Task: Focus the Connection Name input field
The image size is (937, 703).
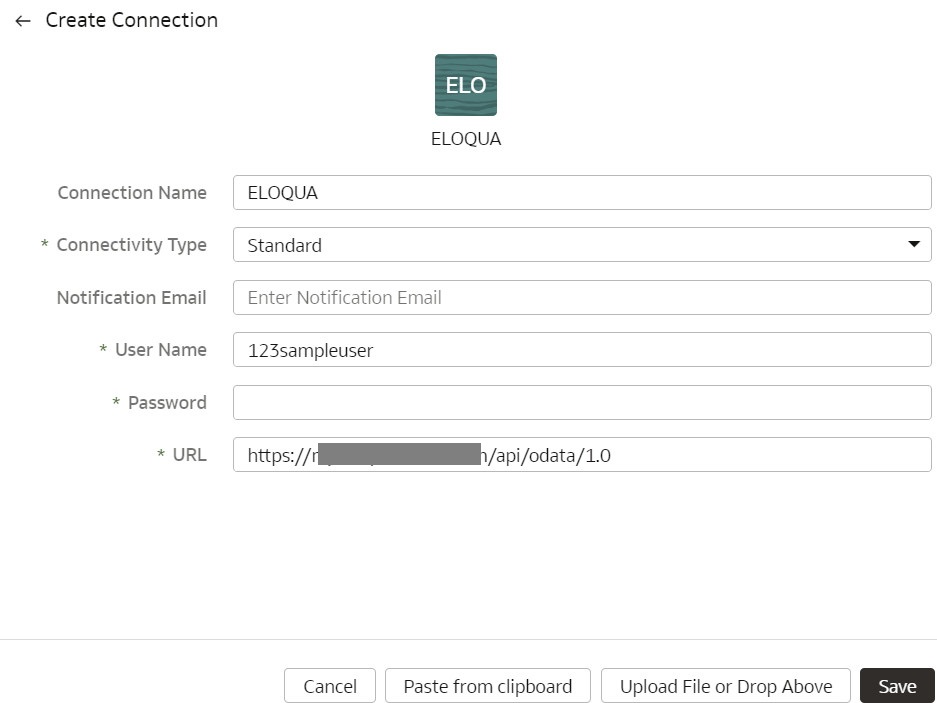Action: pyautogui.click(x=581, y=193)
